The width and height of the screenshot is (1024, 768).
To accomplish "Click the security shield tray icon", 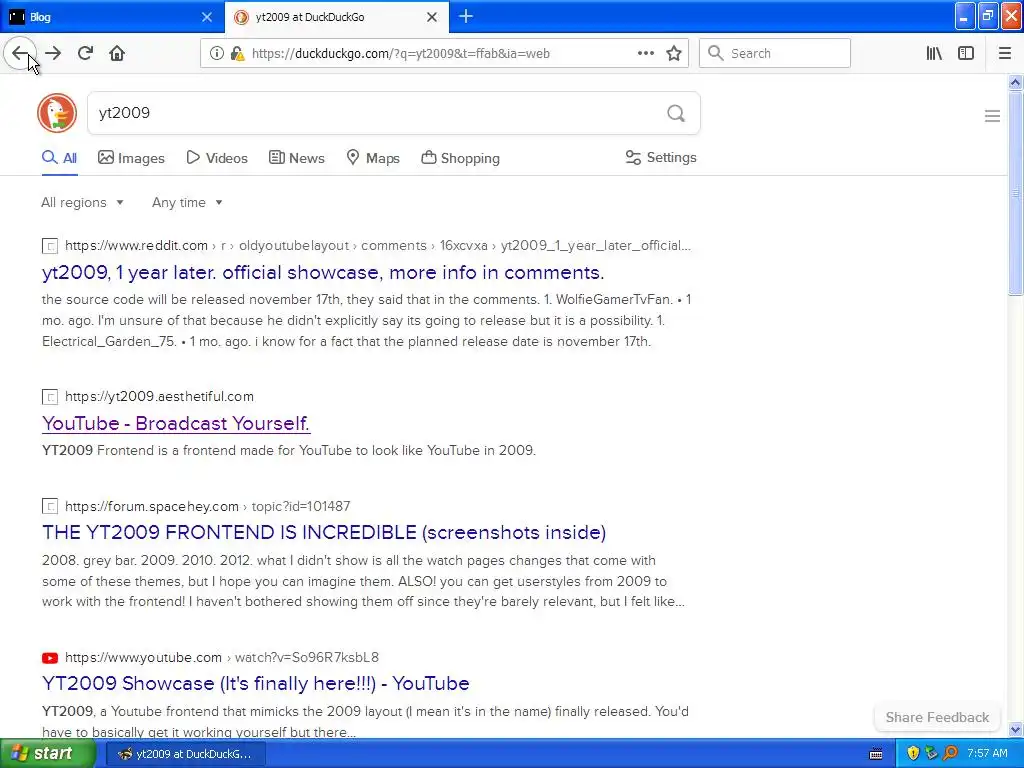I will click(x=913, y=753).
